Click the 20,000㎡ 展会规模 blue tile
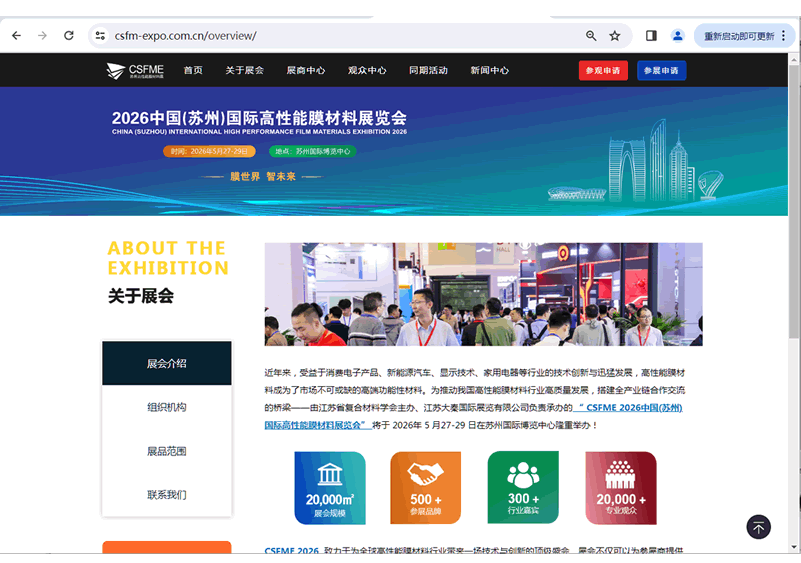Image resolution: width=801 pixels, height=563 pixels. [x=330, y=488]
